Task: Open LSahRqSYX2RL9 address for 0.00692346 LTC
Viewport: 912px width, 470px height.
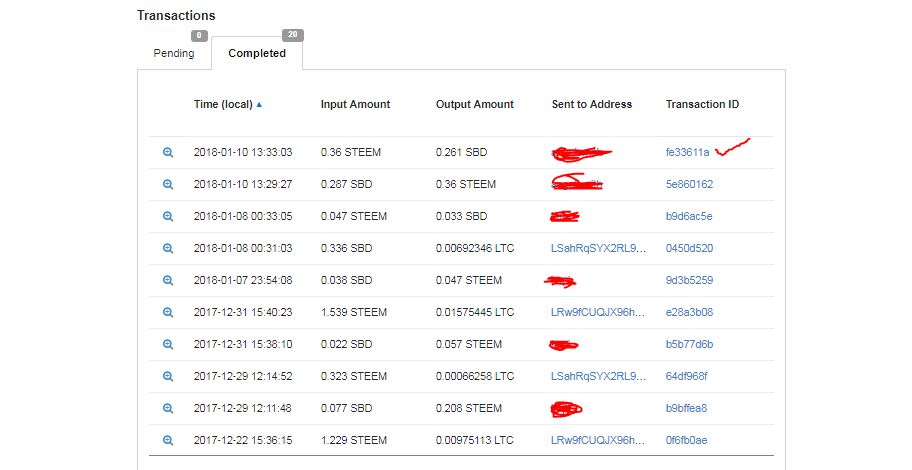Action: coord(599,248)
